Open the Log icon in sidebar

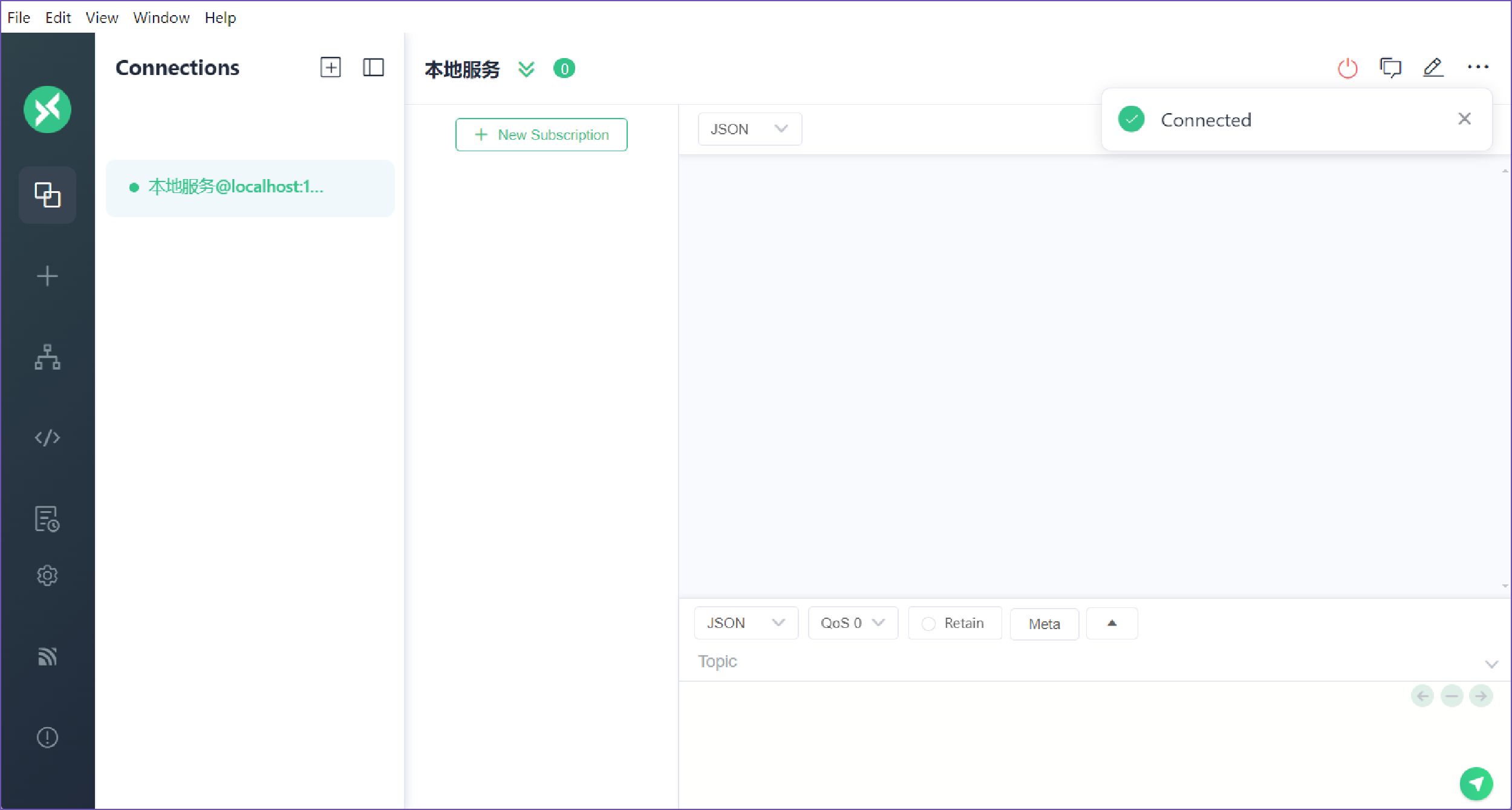coord(47,519)
